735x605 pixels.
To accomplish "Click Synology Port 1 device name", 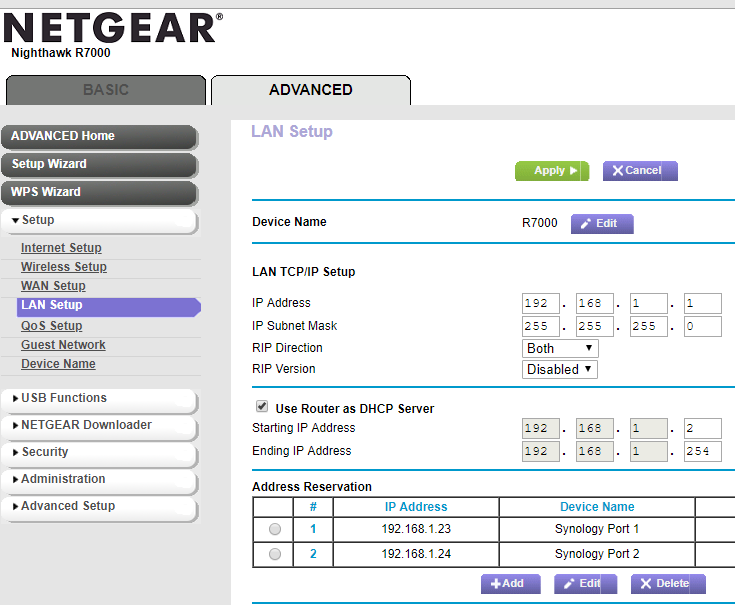I will coord(597,529).
